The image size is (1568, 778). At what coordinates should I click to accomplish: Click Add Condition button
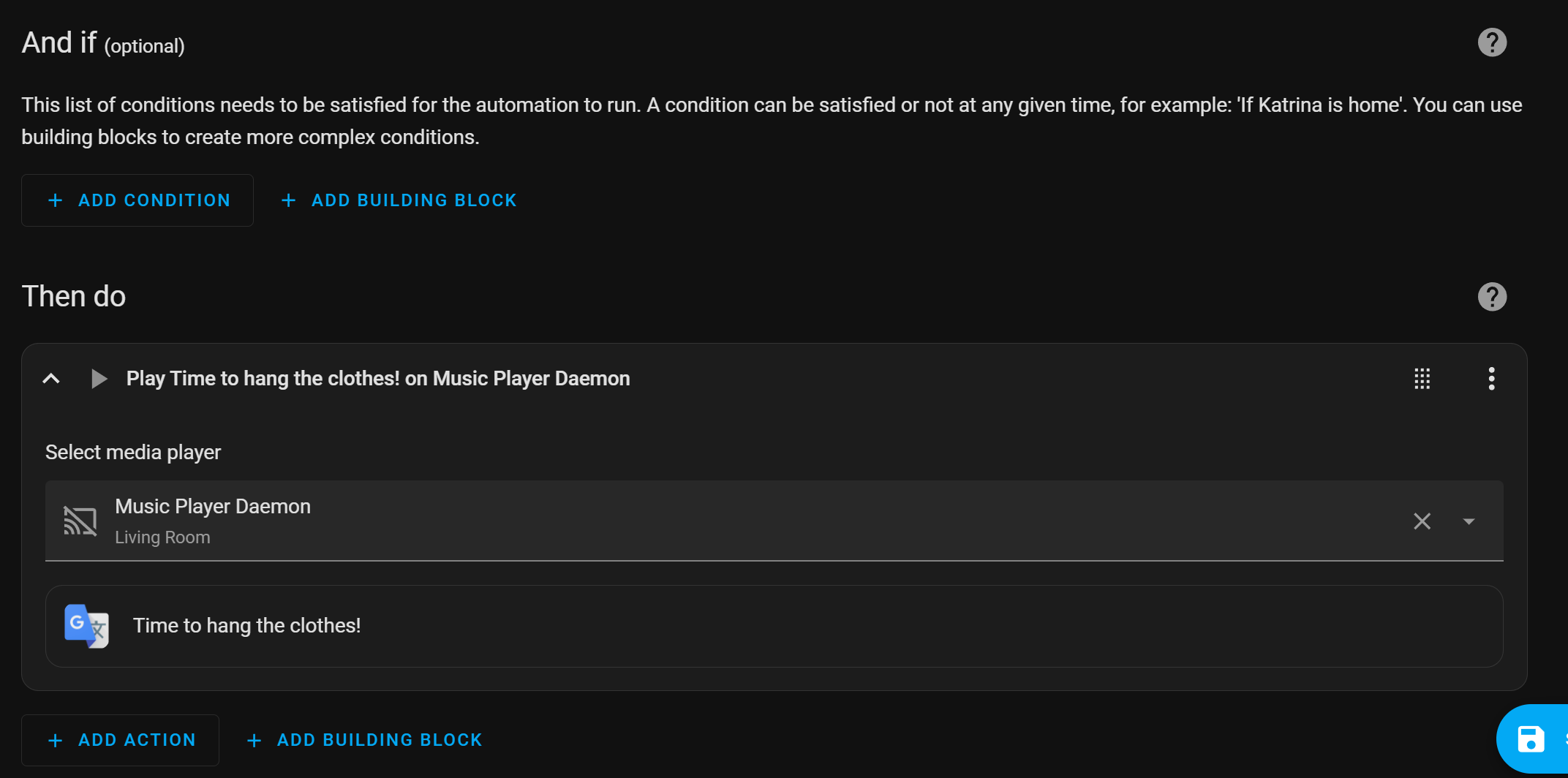point(137,200)
